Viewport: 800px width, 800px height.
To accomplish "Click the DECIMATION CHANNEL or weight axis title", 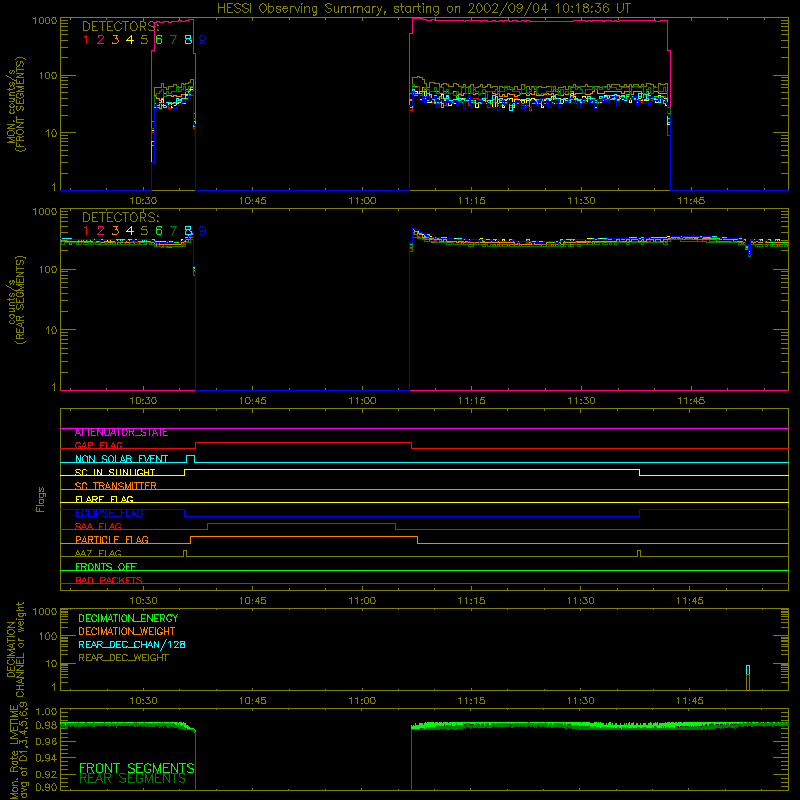I will (x=15, y=649).
